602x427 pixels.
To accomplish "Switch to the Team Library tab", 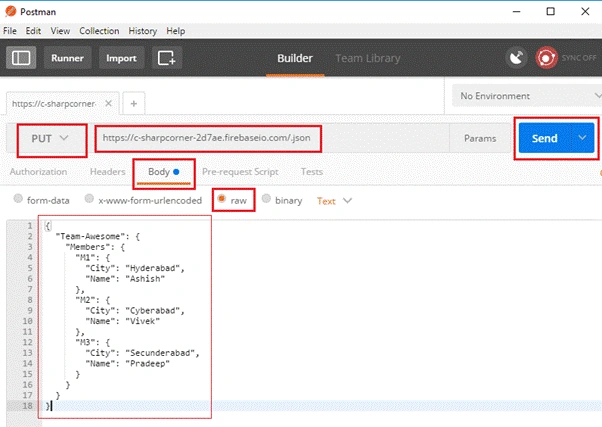I will 368,58.
